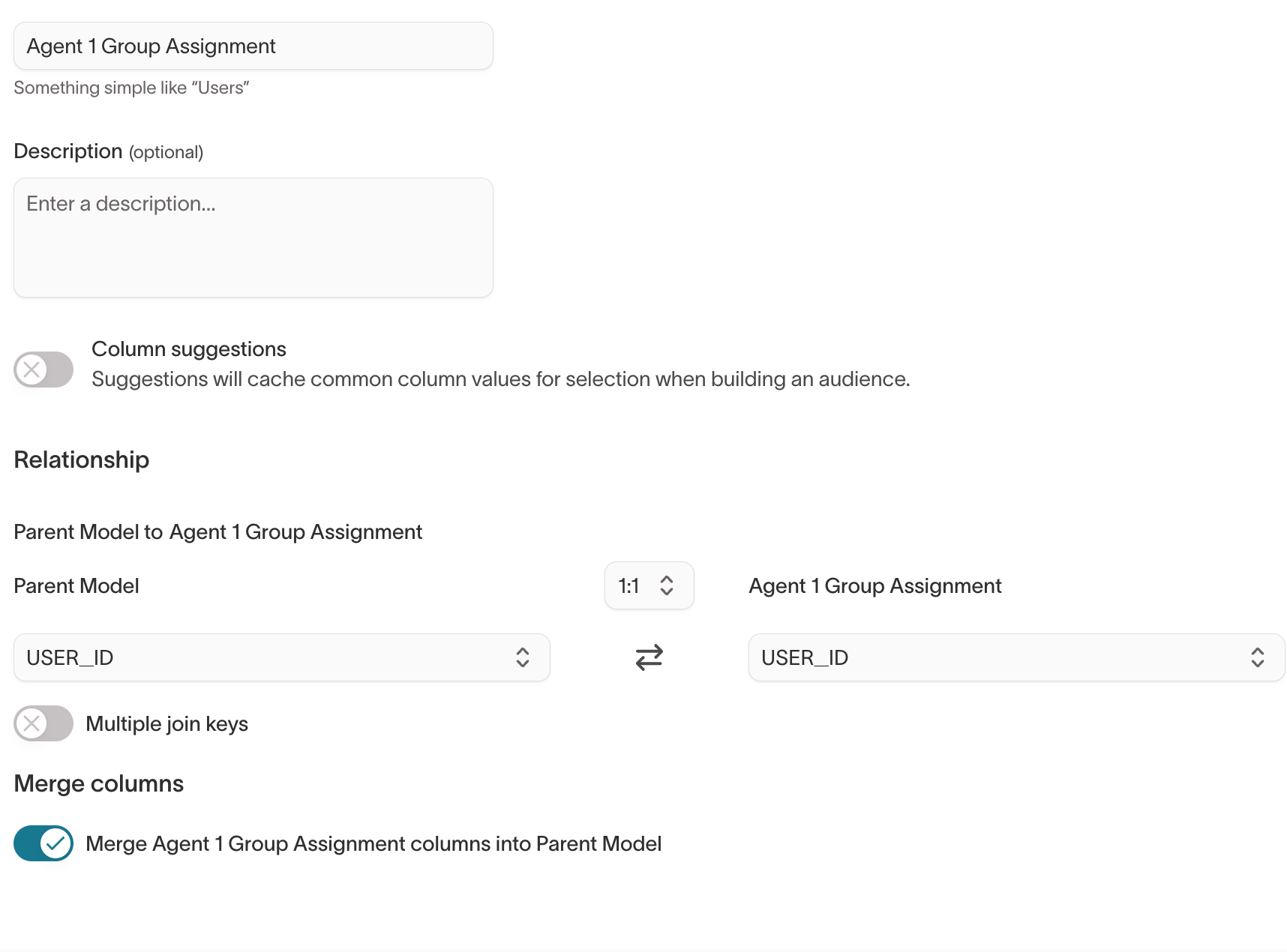Enable Column suggestions
The height and width of the screenshot is (952, 1287).
pyautogui.click(x=43, y=369)
